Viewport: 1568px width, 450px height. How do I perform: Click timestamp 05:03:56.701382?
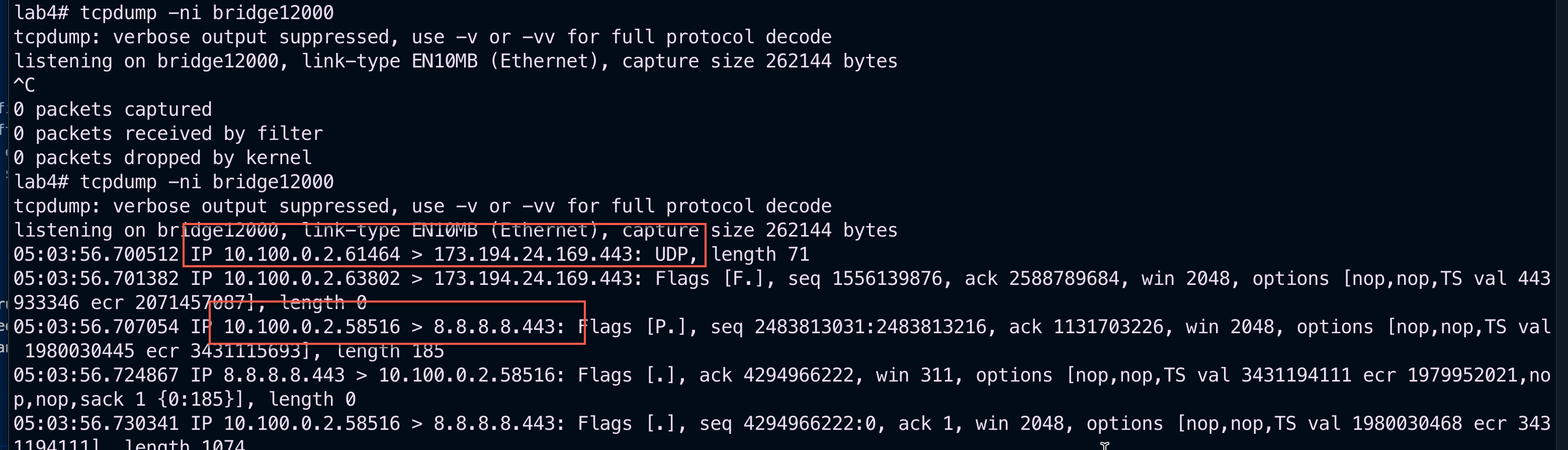click(x=96, y=278)
